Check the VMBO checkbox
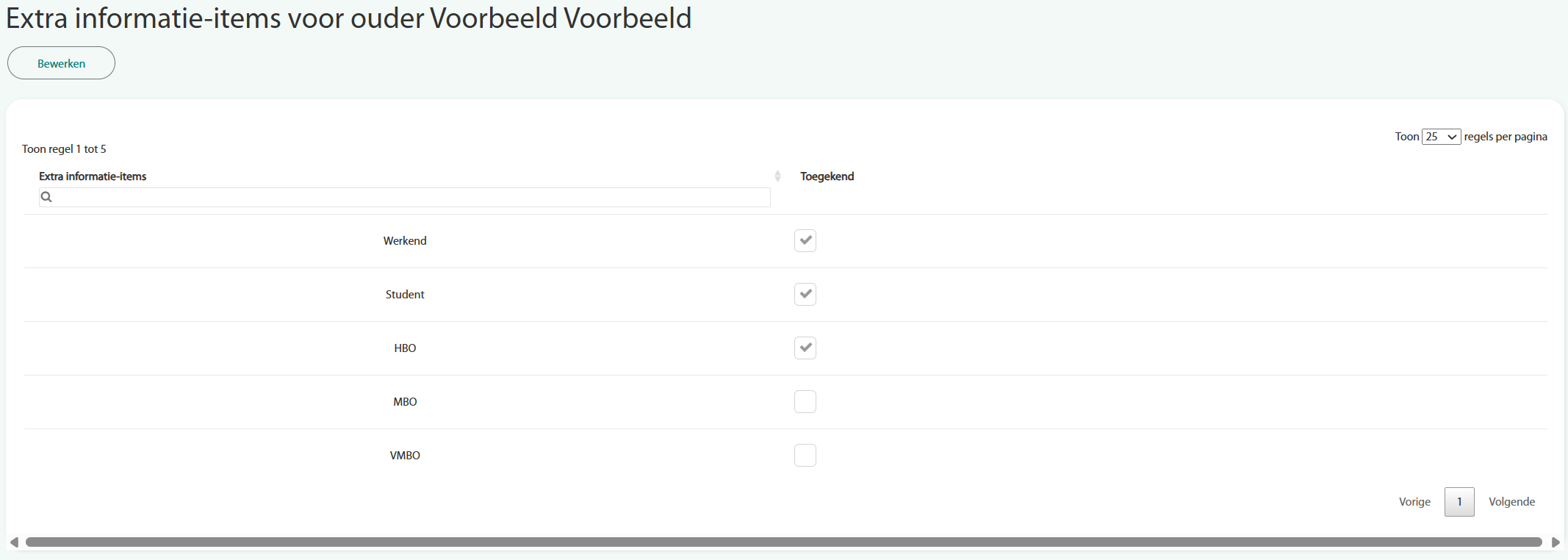Screen dimensions: 1568x560 (805, 456)
